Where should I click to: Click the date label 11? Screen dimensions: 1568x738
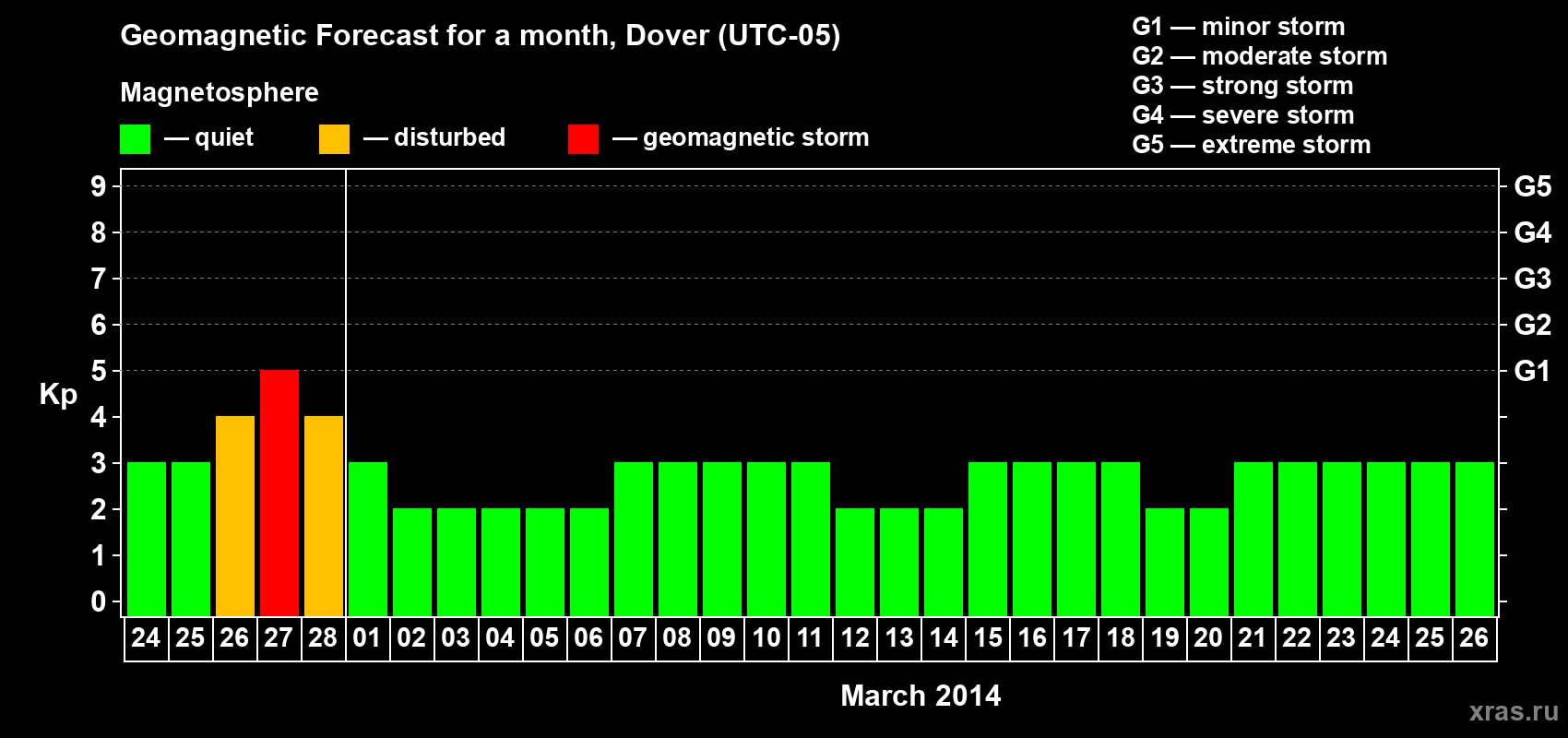(810, 638)
